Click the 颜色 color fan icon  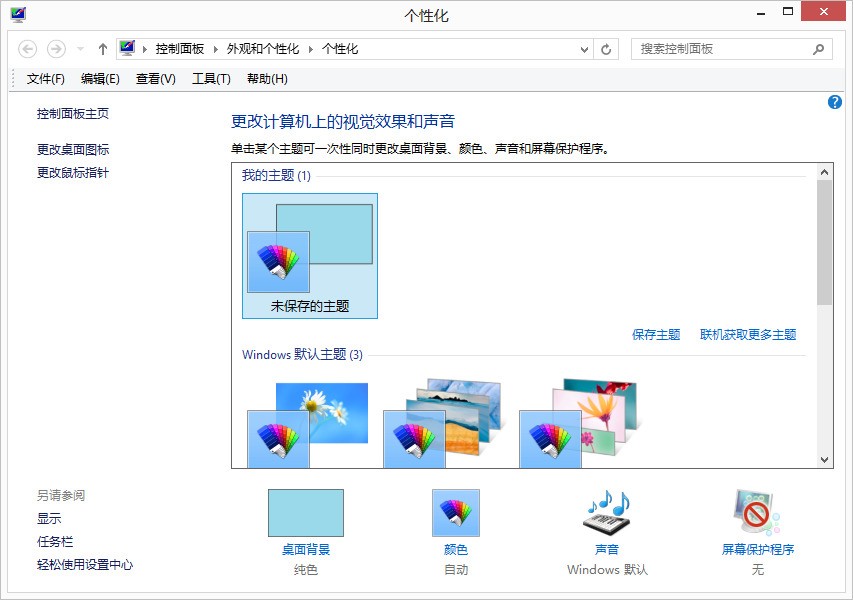click(456, 512)
